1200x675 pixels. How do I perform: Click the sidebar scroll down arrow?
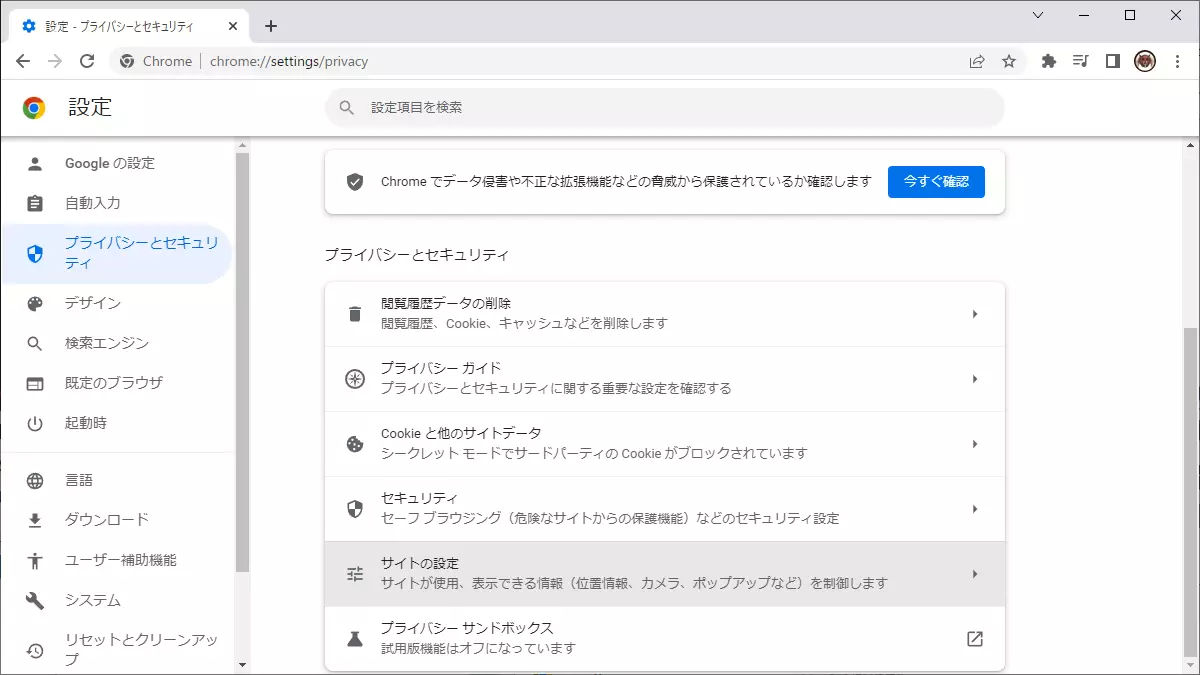click(242, 665)
